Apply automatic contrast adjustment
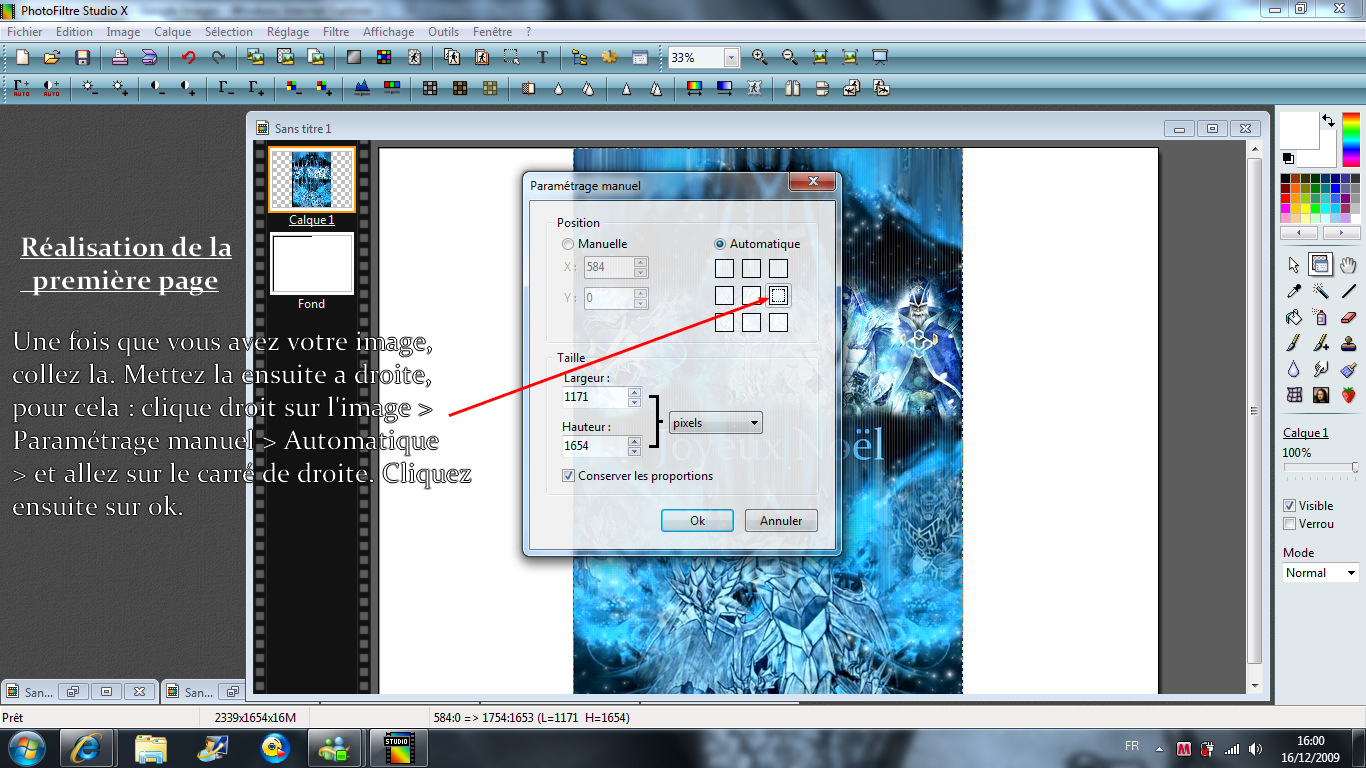Image resolution: width=1366 pixels, height=768 pixels. point(52,88)
